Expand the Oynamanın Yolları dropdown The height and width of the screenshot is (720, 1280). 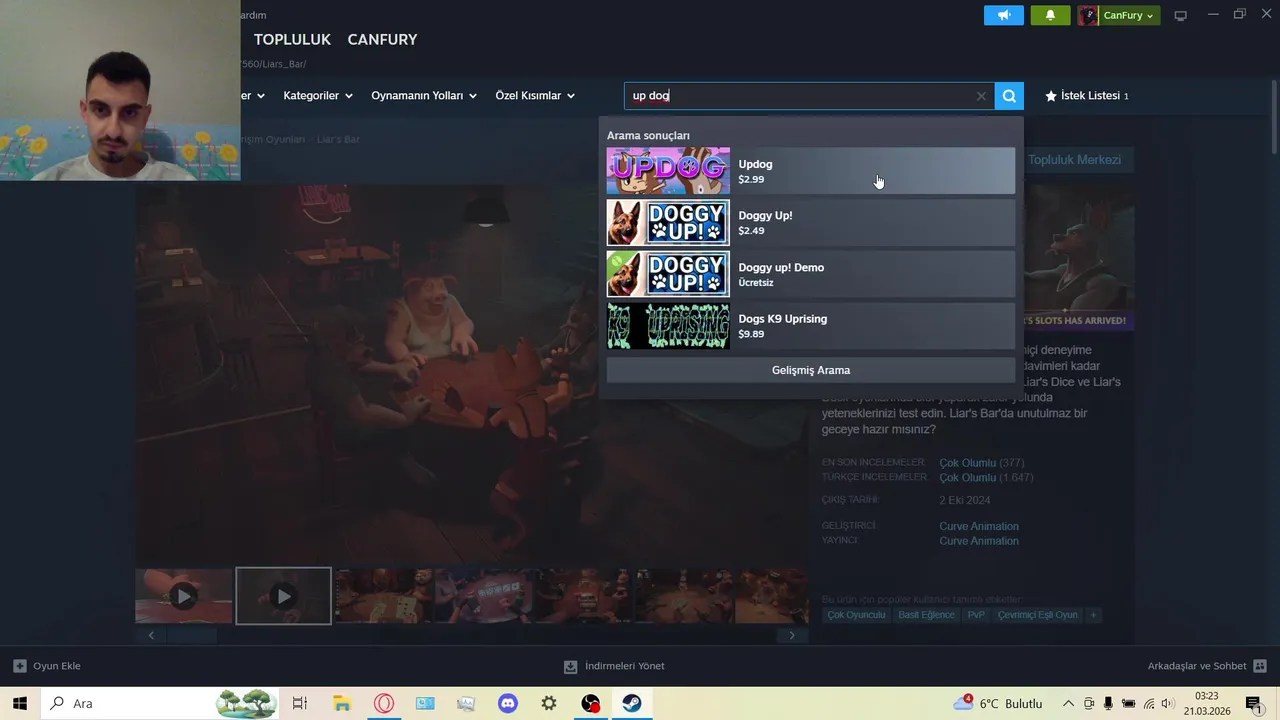coord(424,96)
